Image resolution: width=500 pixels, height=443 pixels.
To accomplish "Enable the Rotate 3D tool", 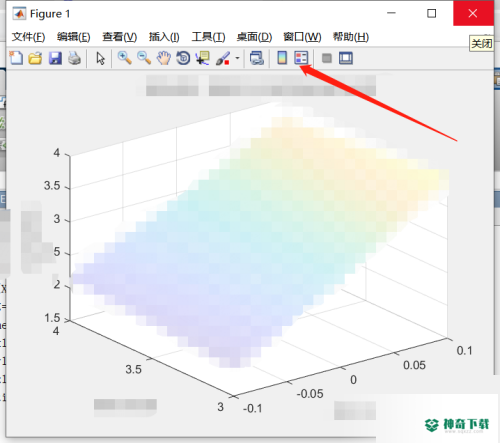I will (x=183, y=58).
